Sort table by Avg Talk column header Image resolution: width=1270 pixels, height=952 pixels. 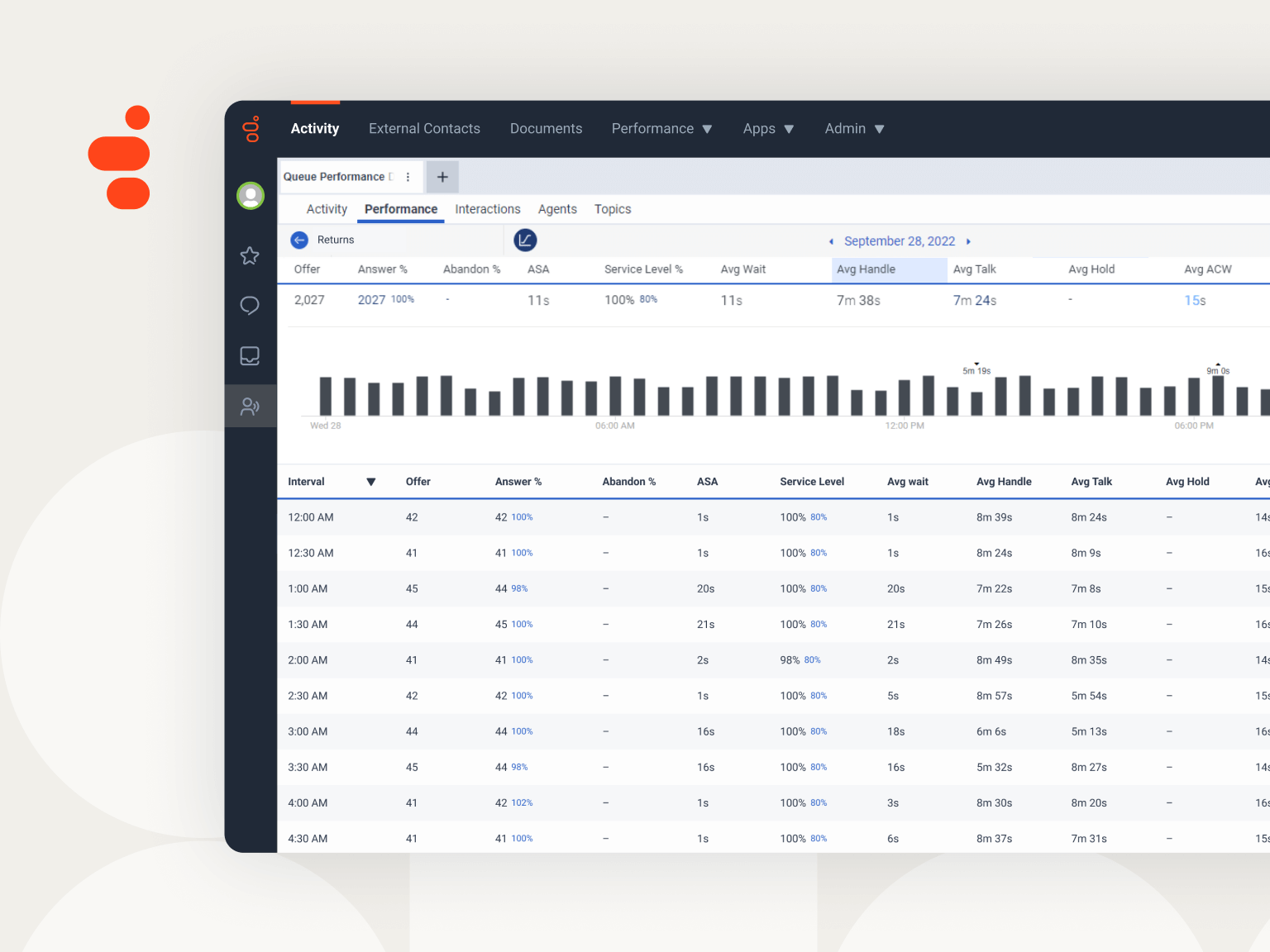pos(1091,482)
